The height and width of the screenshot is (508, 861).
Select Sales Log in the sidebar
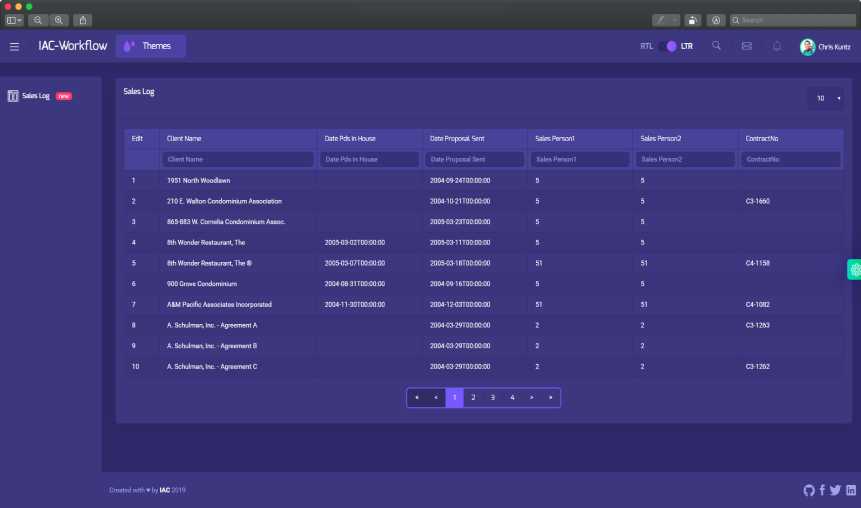36,96
